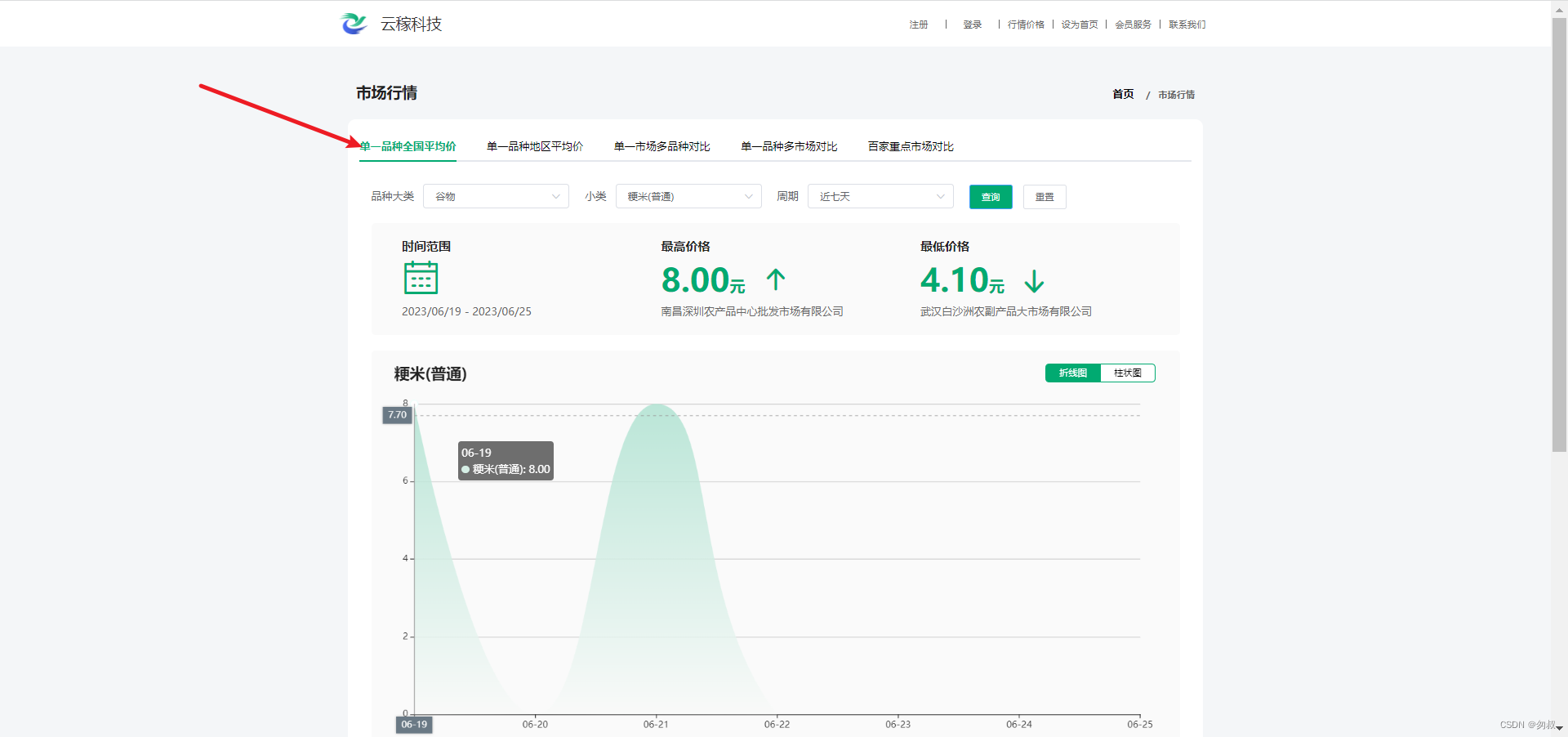This screenshot has height=737, width=1568.
Task: Click the 查询 query button
Action: tap(990, 197)
